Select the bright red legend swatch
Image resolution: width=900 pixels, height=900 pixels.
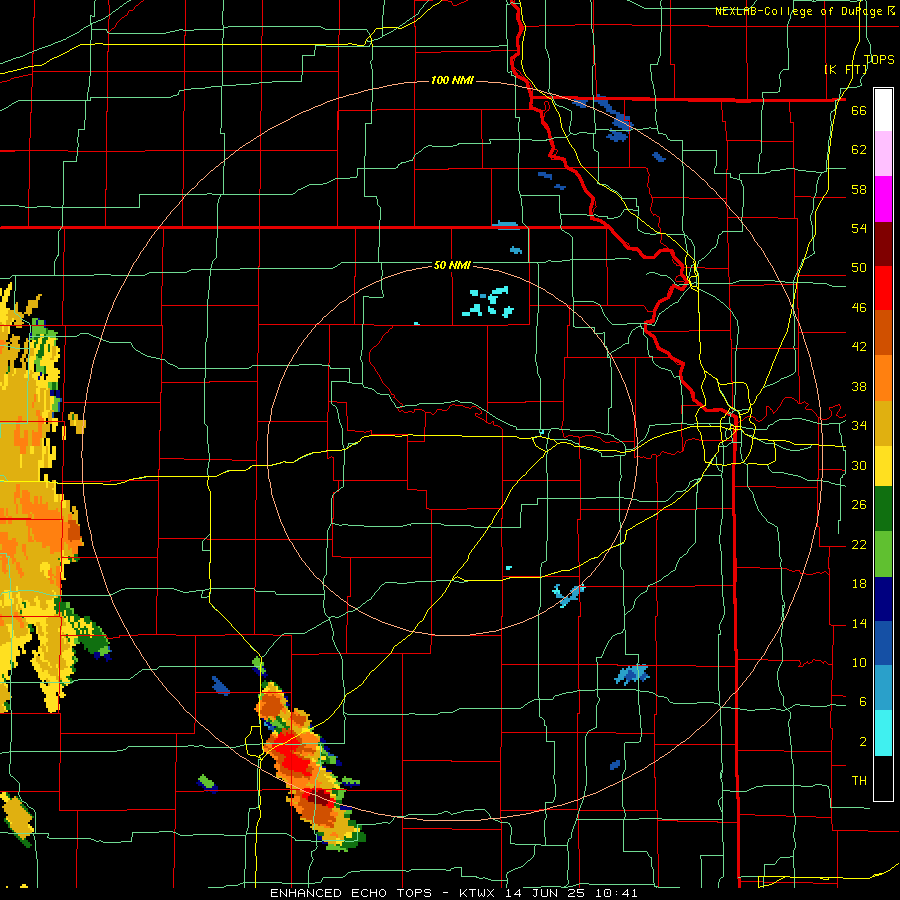pyautogui.click(x=883, y=288)
